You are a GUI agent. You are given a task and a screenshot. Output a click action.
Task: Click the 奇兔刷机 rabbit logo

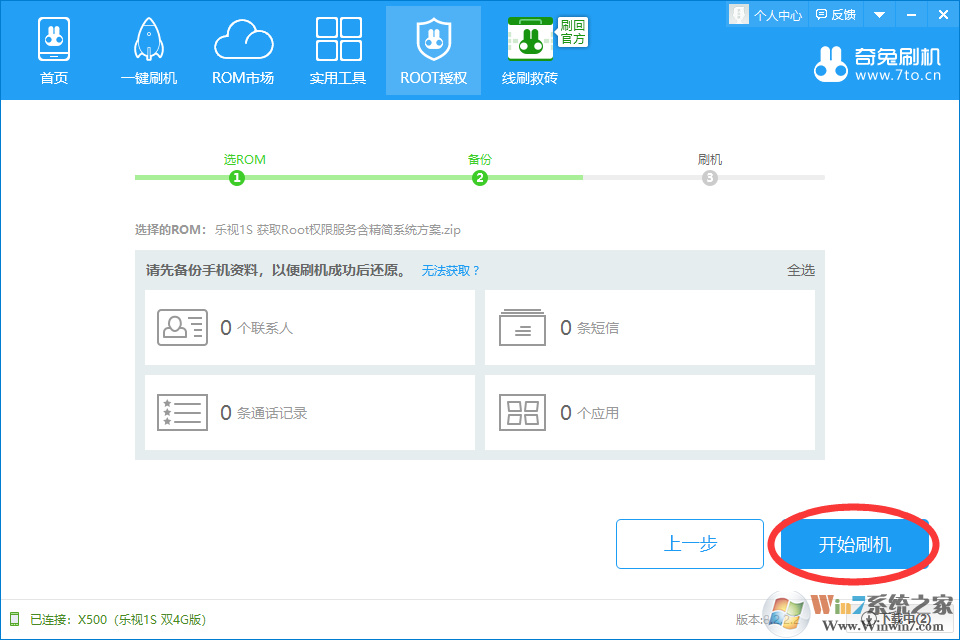click(x=831, y=64)
